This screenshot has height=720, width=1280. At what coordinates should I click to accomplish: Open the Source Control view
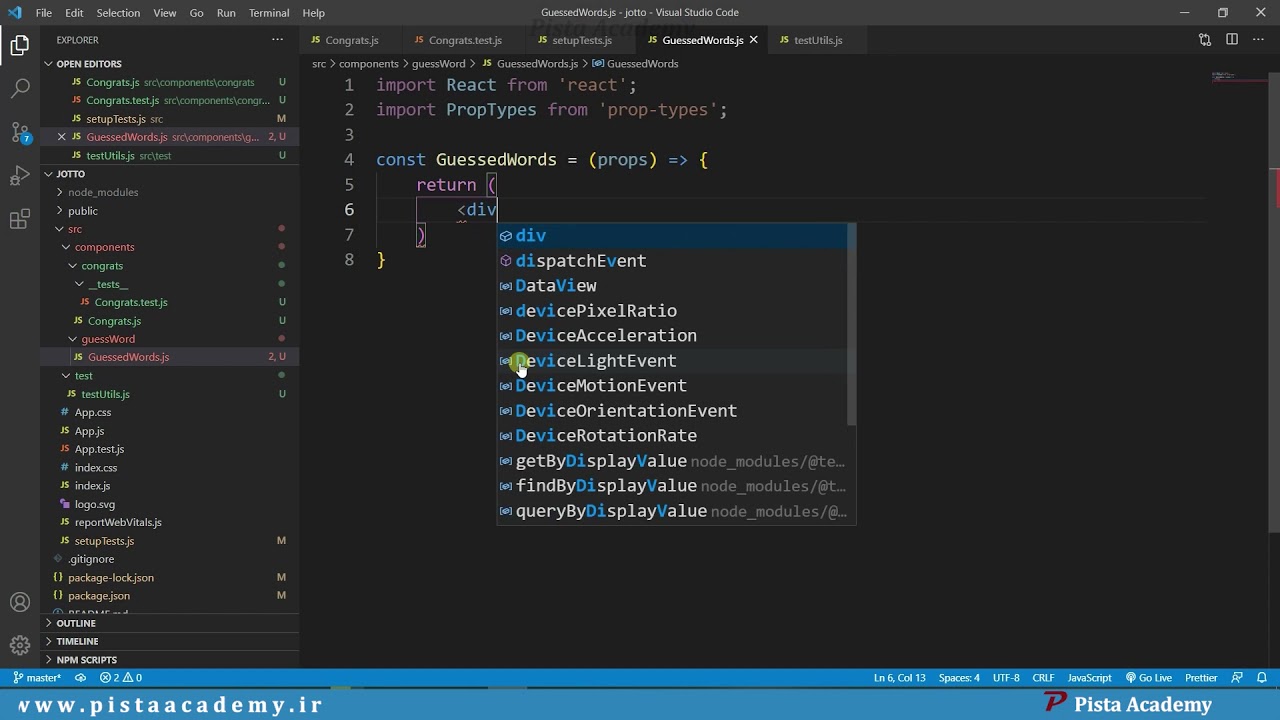pyautogui.click(x=20, y=133)
